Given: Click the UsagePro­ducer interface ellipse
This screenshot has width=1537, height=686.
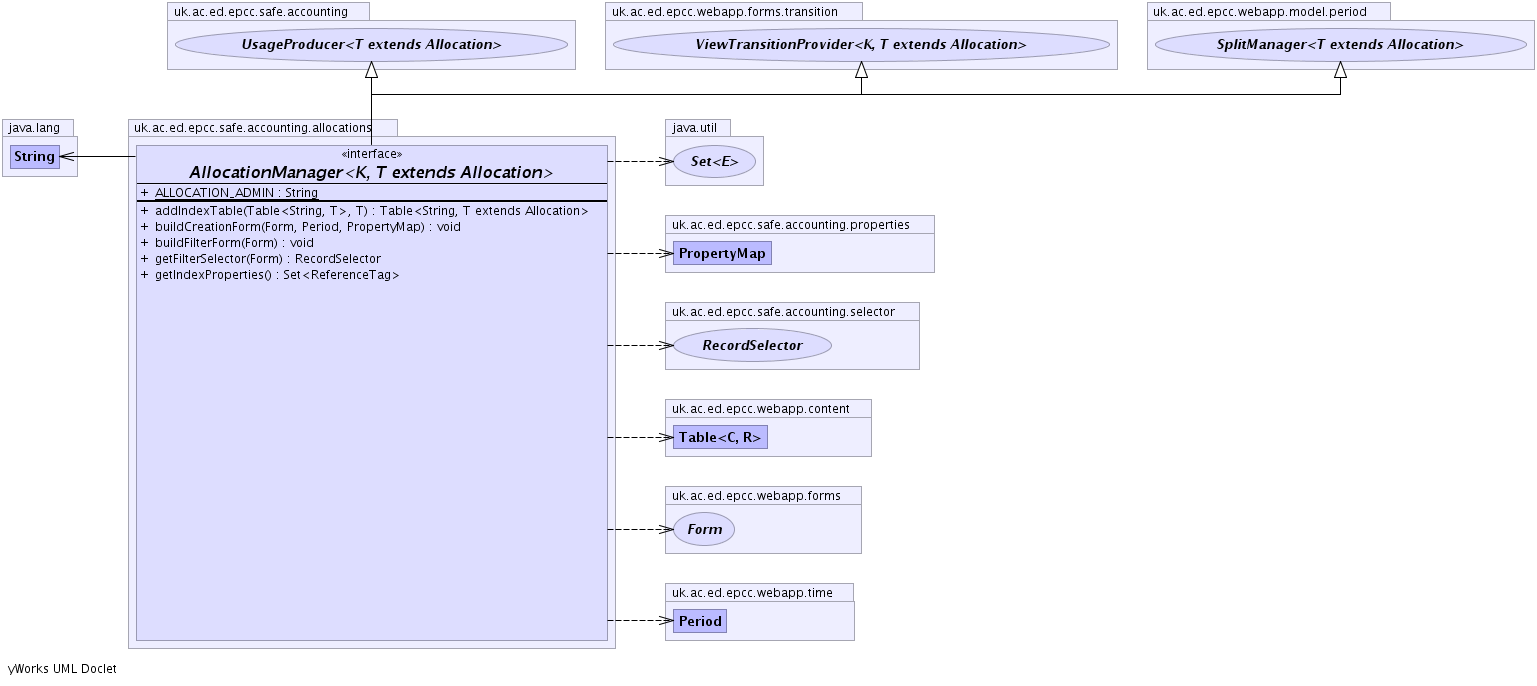Looking at the screenshot, I should coord(371,45).
